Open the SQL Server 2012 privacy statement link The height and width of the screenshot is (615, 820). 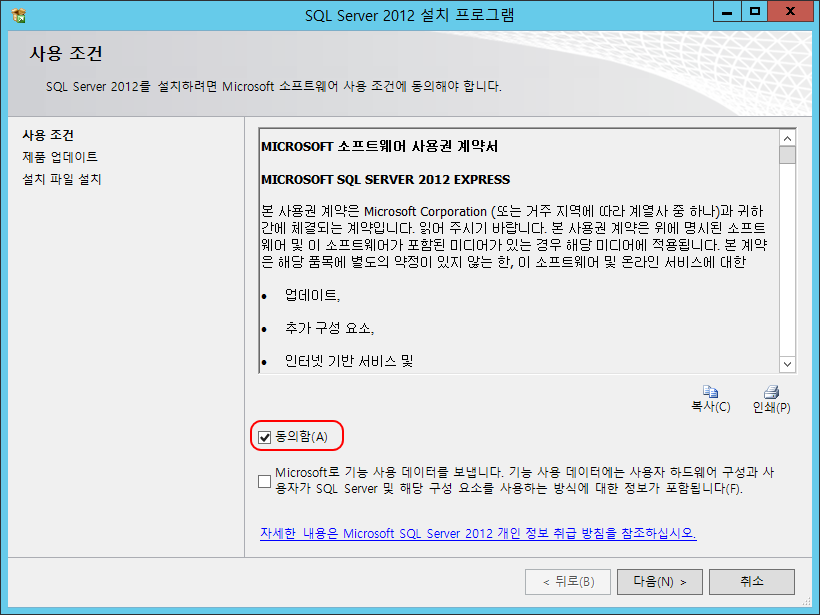point(478,533)
